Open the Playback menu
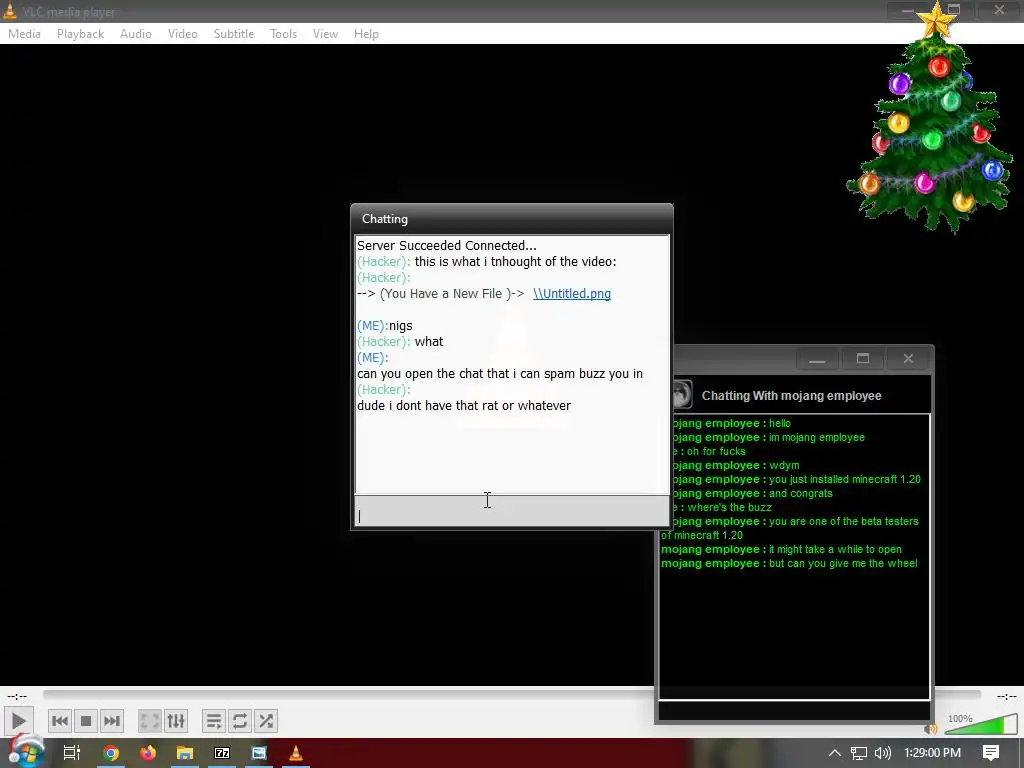Image resolution: width=1024 pixels, height=768 pixels. (80, 34)
